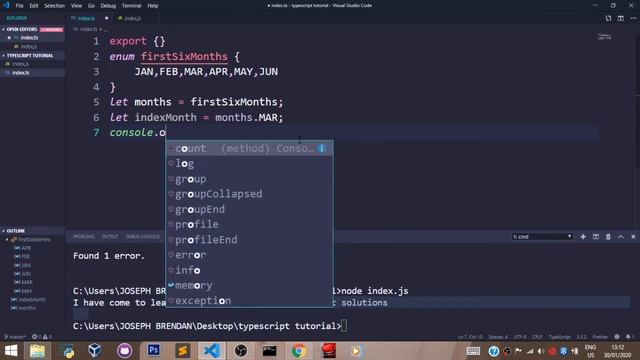Open index.ts in the Typescript Tutorial folder

[x=20, y=73]
